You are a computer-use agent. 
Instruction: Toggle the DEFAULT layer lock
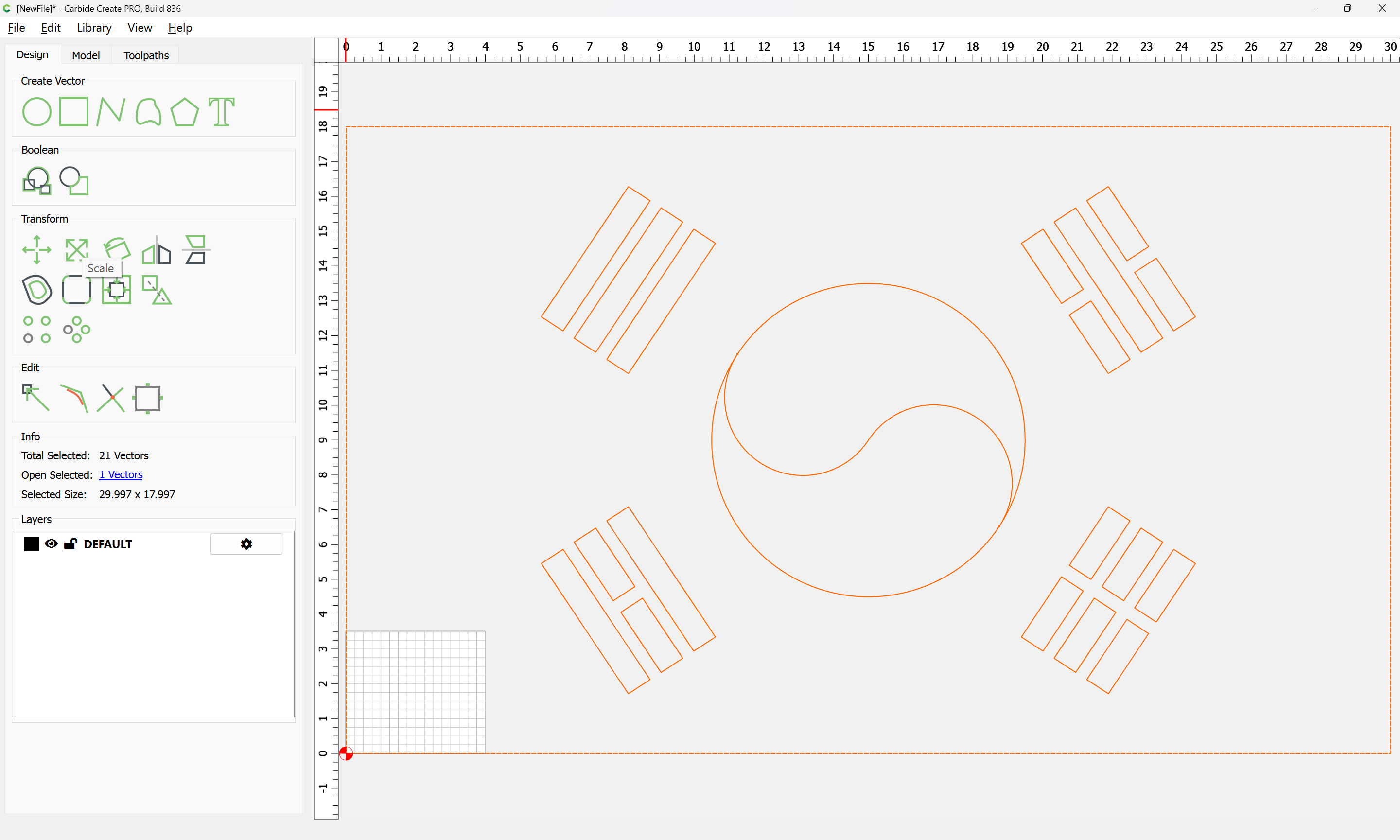(71, 544)
